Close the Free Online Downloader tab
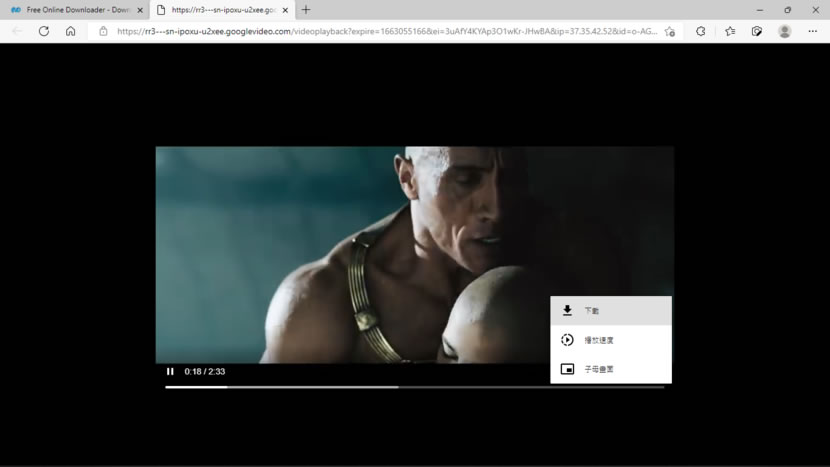This screenshot has width=830, height=467. point(140,10)
